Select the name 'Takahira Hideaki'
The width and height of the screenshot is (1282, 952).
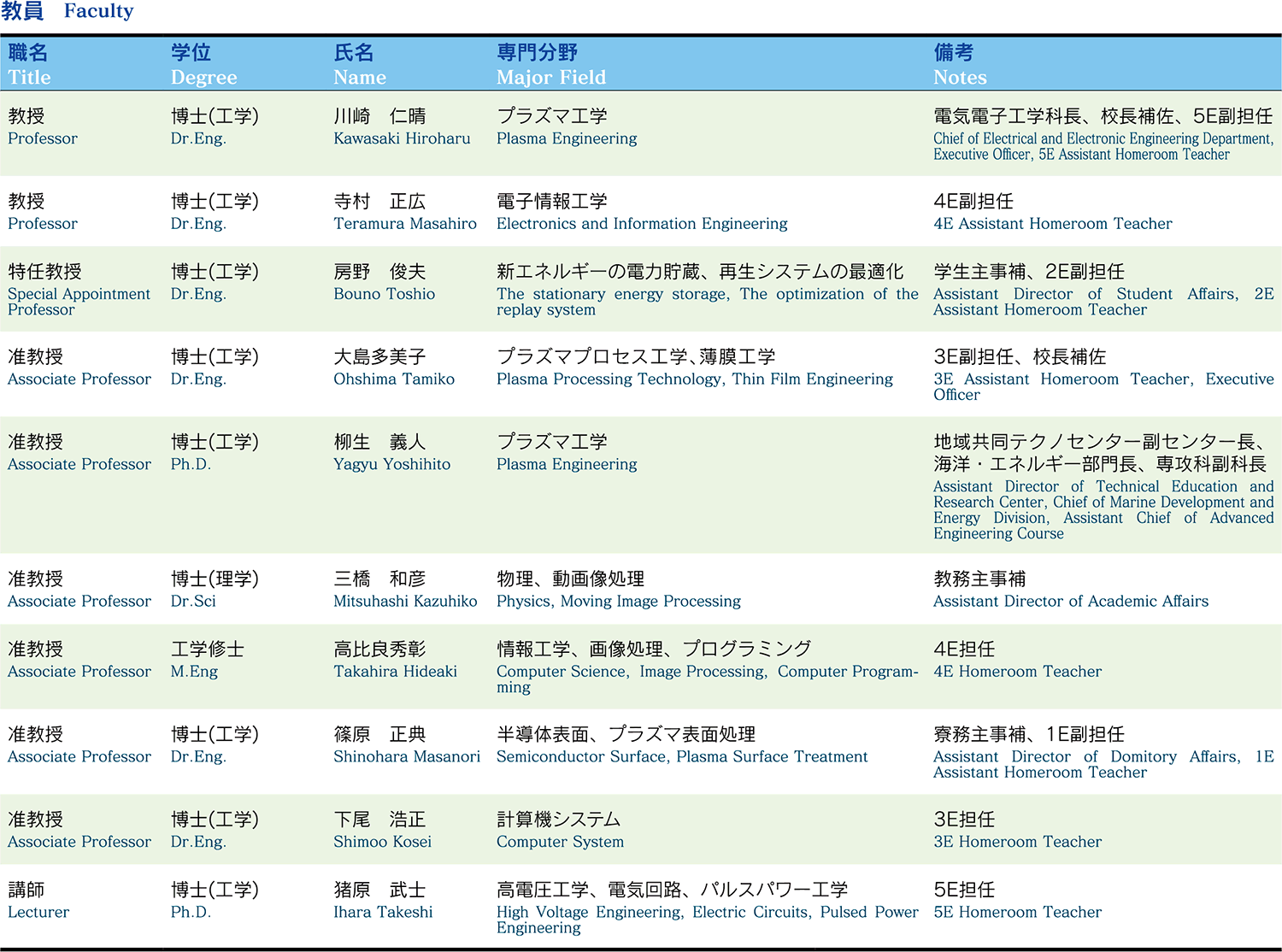click(395, 672)
